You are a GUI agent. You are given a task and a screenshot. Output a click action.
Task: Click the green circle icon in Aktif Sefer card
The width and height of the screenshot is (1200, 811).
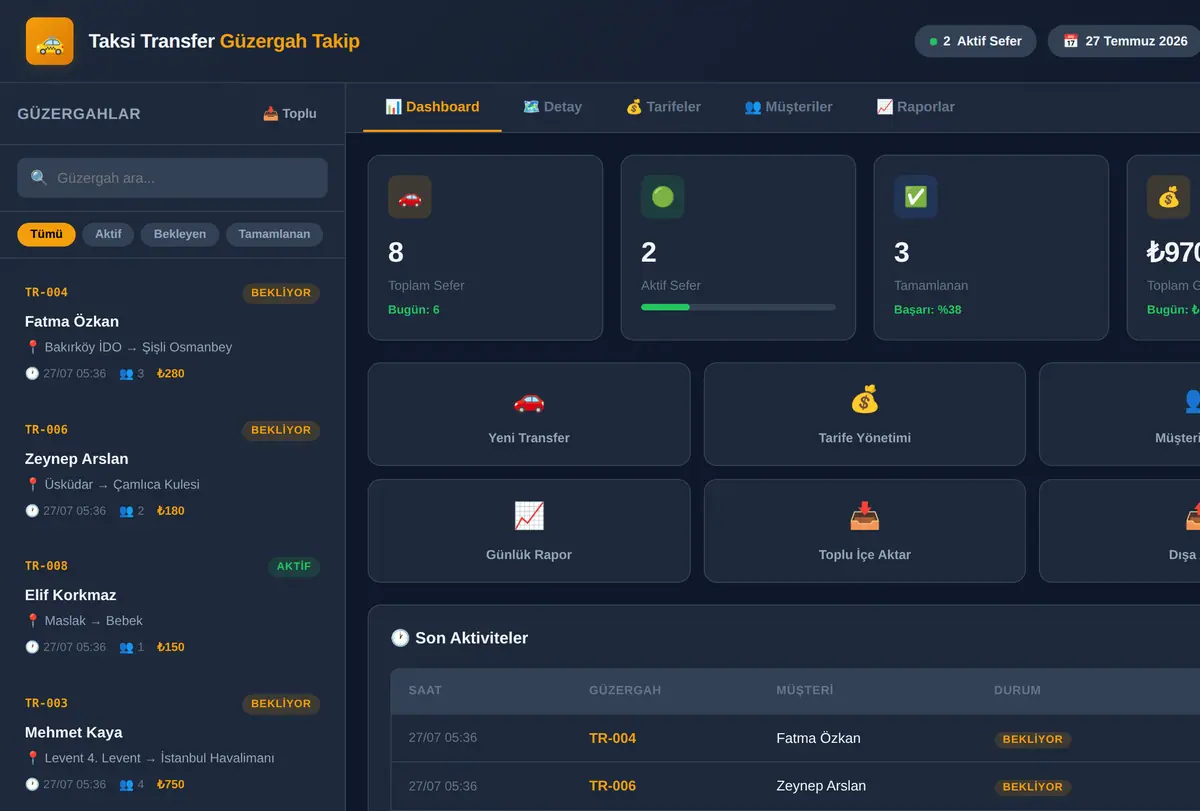point(663,197)
